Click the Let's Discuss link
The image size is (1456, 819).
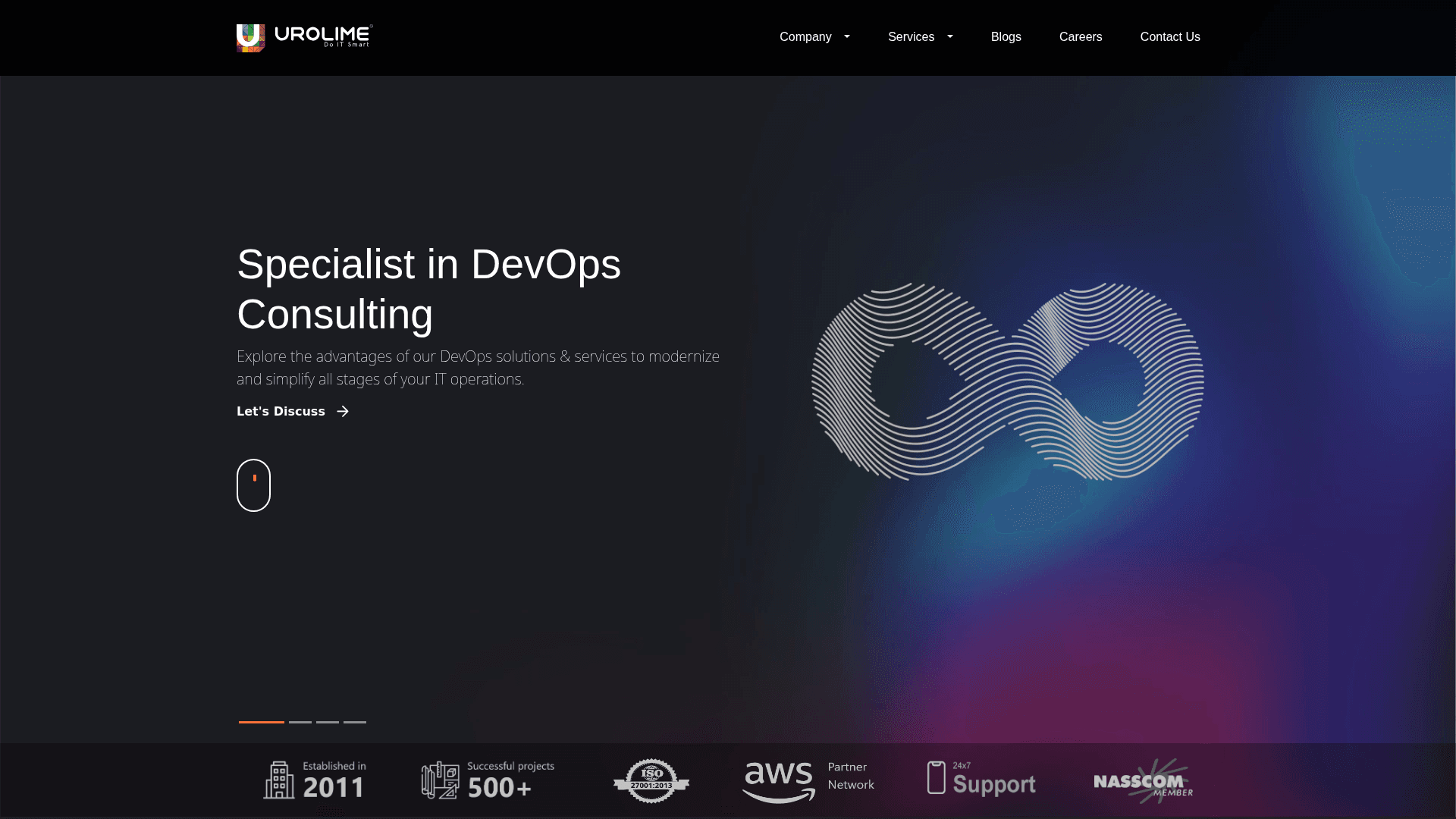point(280,411)
